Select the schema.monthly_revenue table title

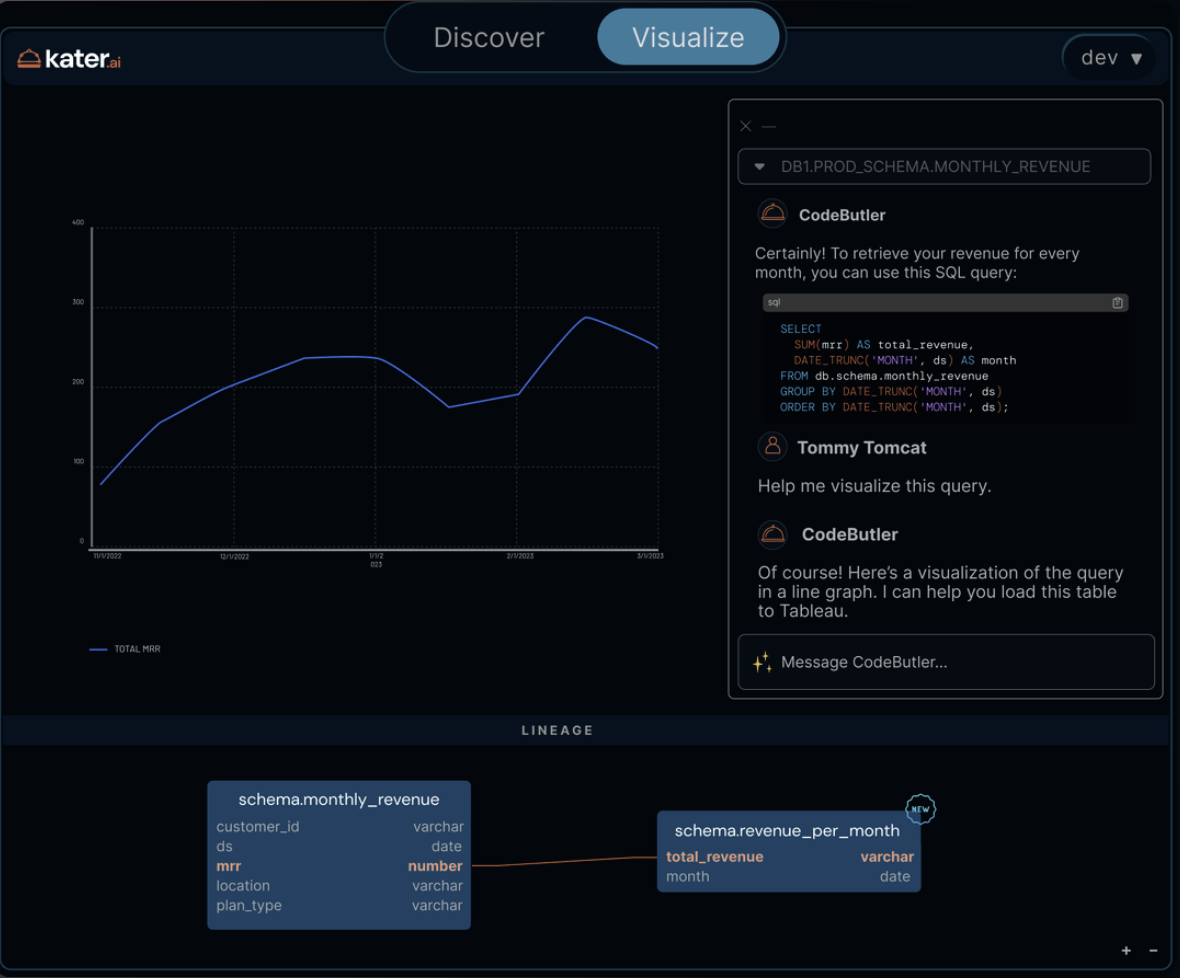(x=339, y=800)
